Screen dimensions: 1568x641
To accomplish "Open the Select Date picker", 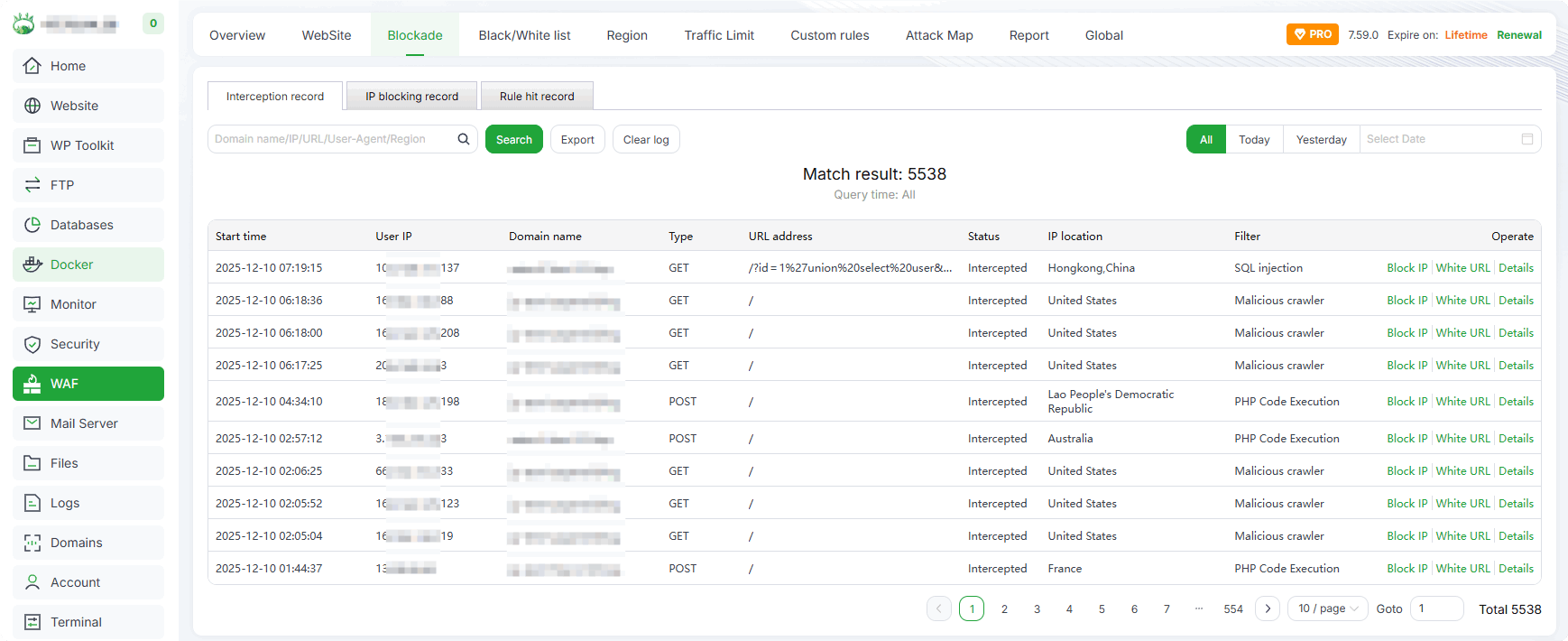I will [1439, 139].
